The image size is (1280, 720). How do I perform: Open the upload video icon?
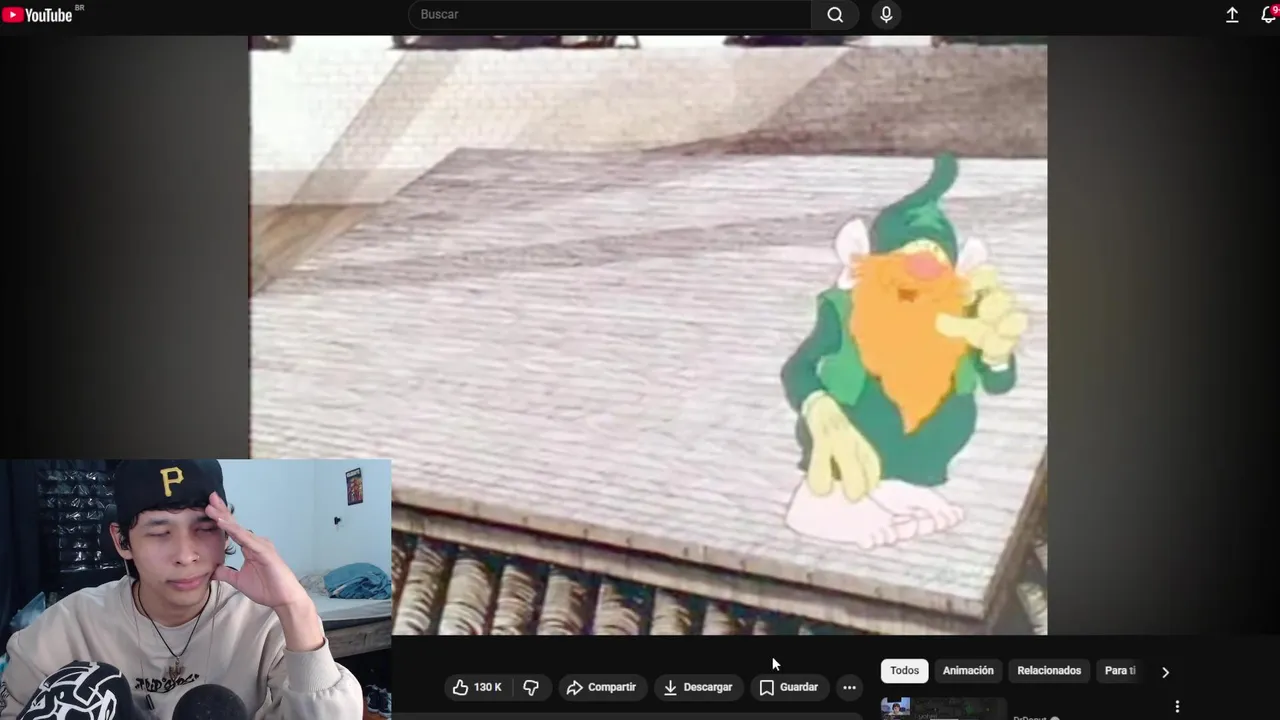1232,15
